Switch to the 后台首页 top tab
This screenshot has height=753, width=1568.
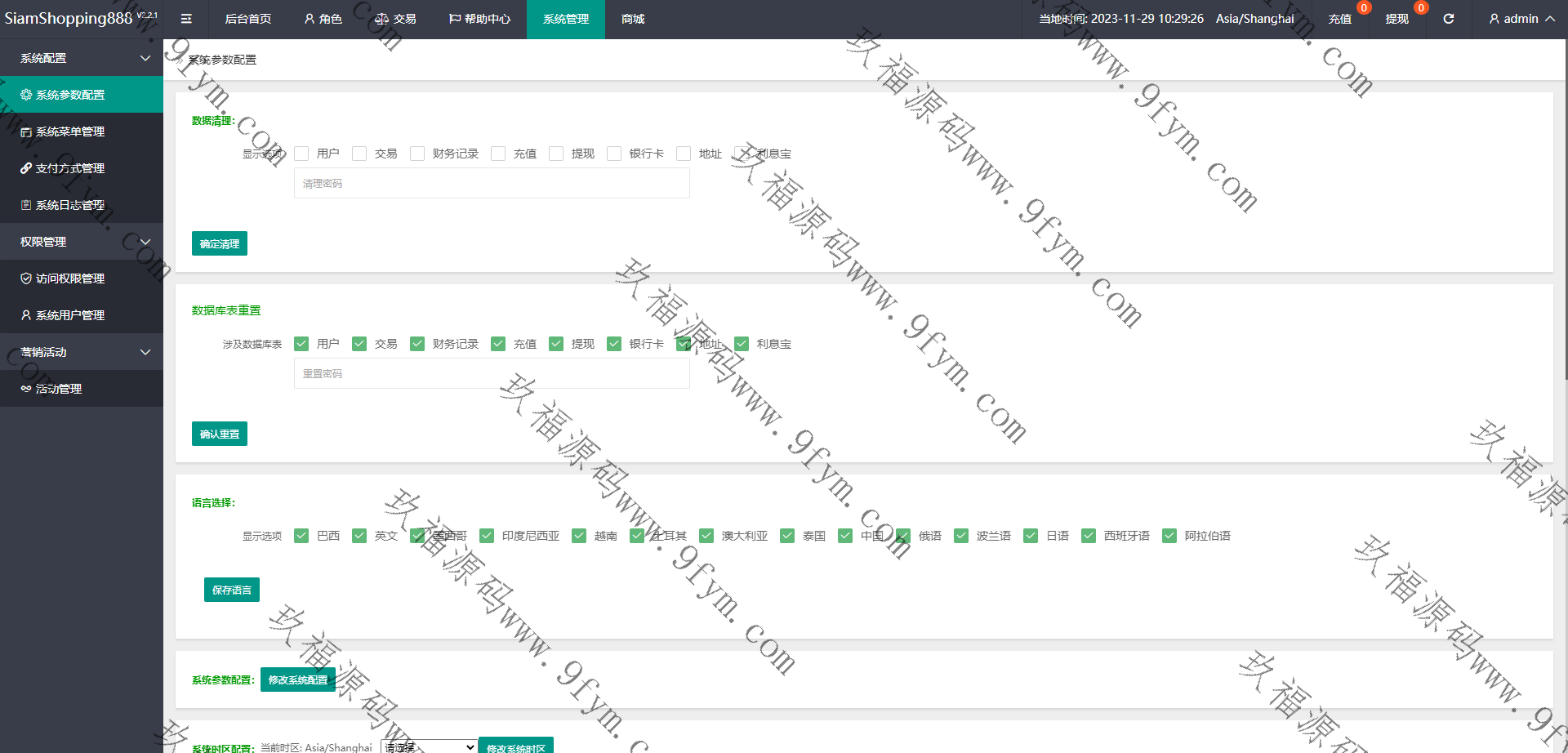click(x=247, y=19)
